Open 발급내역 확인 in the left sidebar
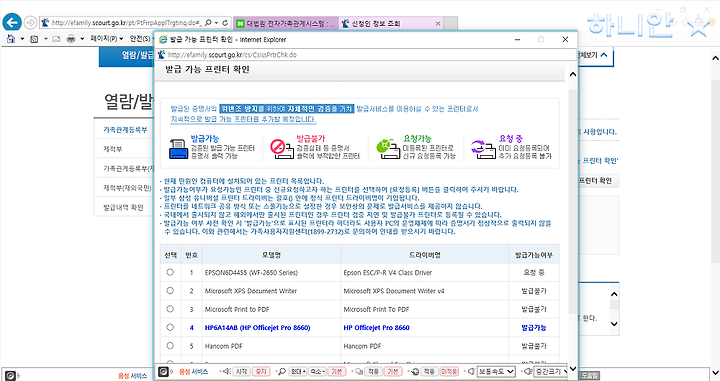The width and height of the screenshot is (720, 381). 123,207
